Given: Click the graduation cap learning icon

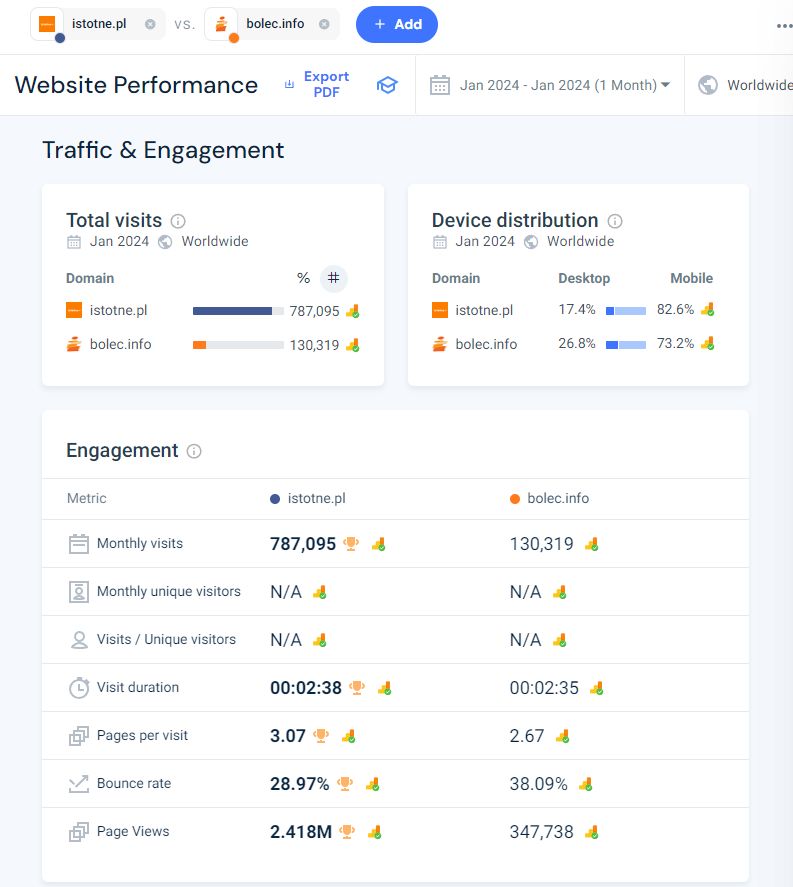Looking at the screenshot, I should [387, 85].
